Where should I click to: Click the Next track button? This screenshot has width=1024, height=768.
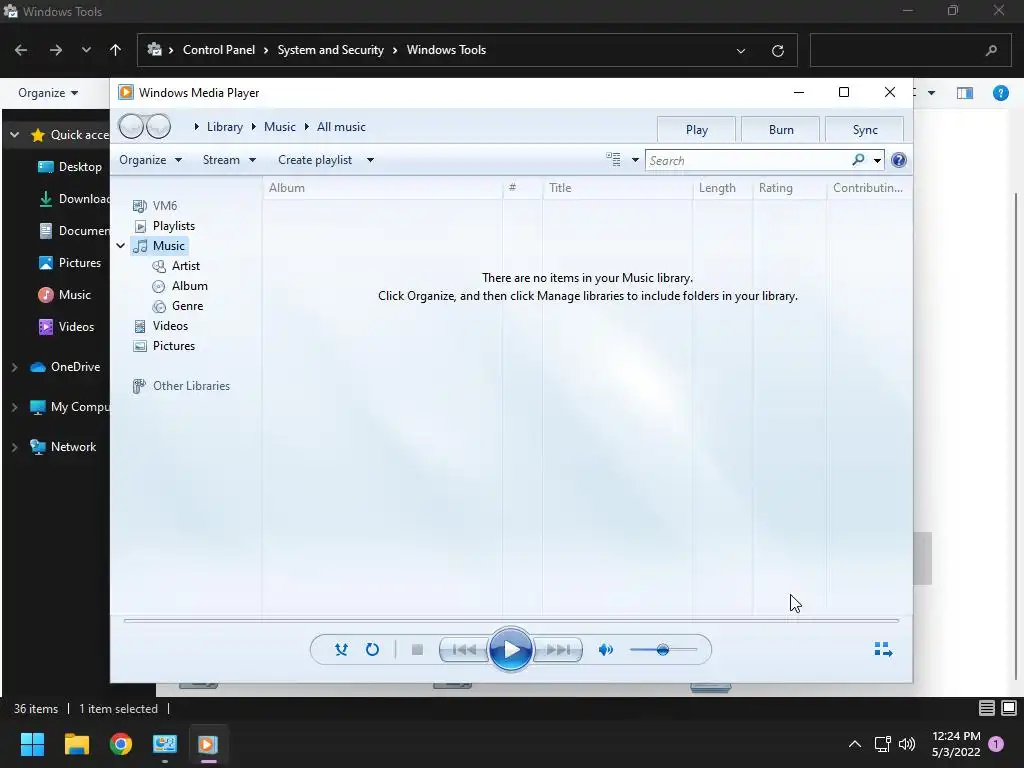558,649
